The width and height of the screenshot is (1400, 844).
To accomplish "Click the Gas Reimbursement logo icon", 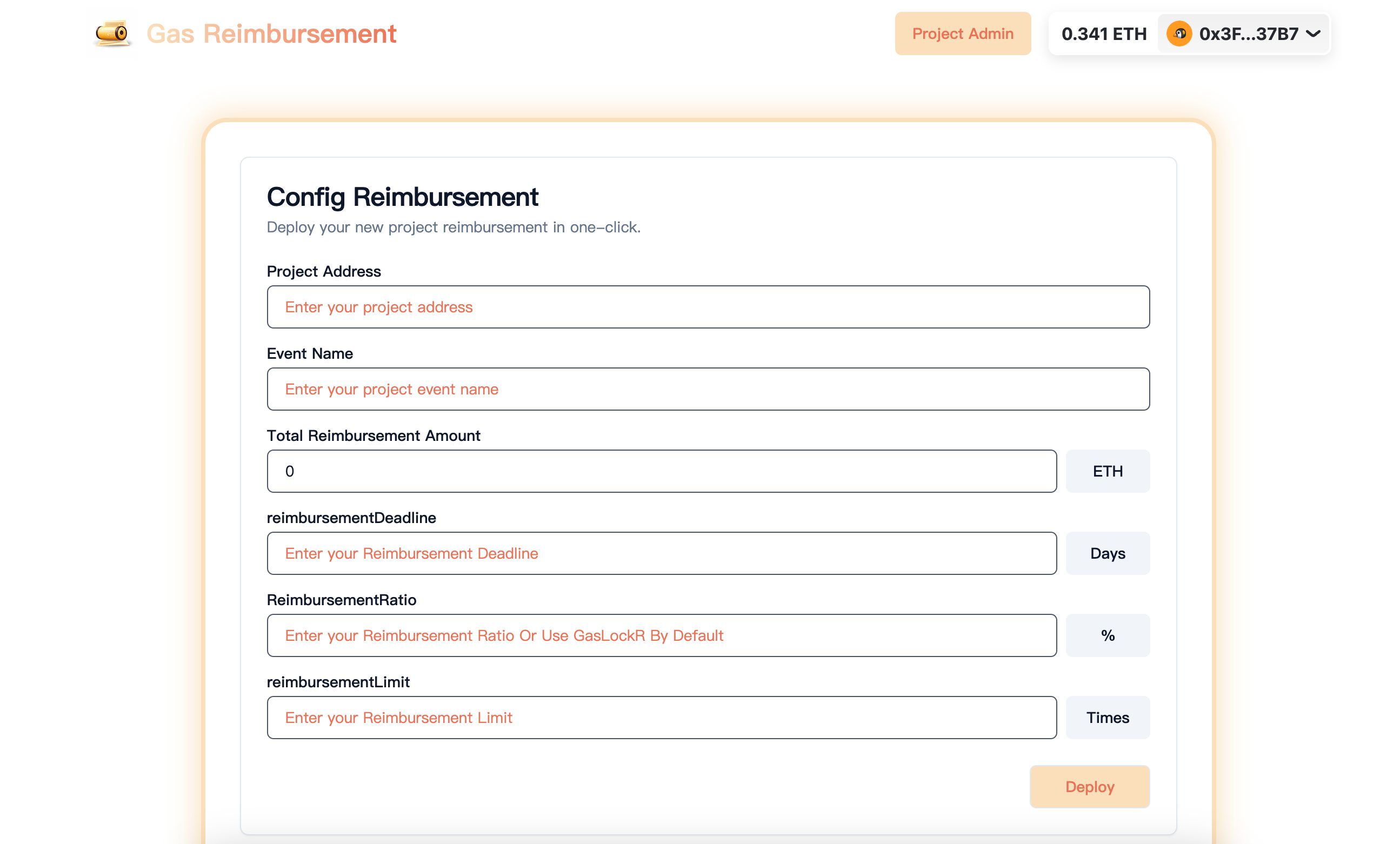I will pyautogui.click(x=112, y=33).
